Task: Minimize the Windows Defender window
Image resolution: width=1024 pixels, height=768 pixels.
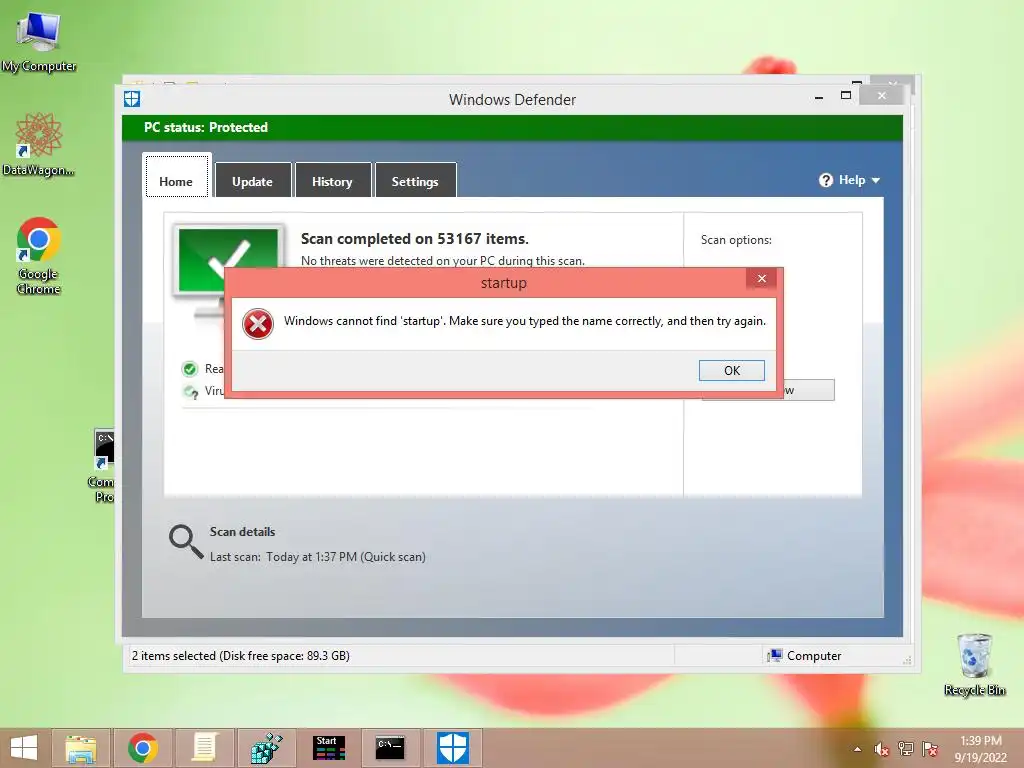Action: pyautogui.click(x=819, y=97)
